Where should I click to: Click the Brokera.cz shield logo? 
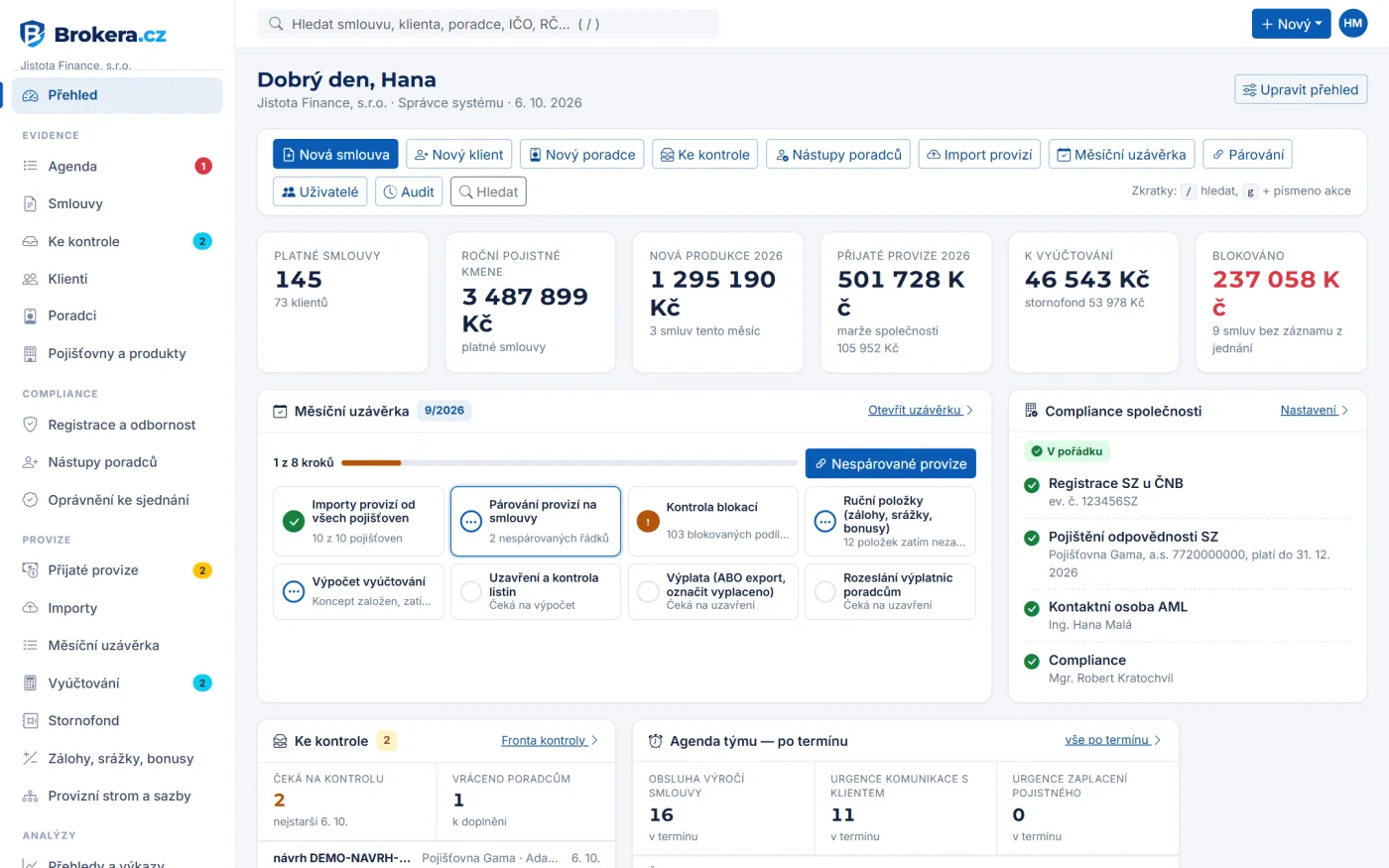[33, 34]
